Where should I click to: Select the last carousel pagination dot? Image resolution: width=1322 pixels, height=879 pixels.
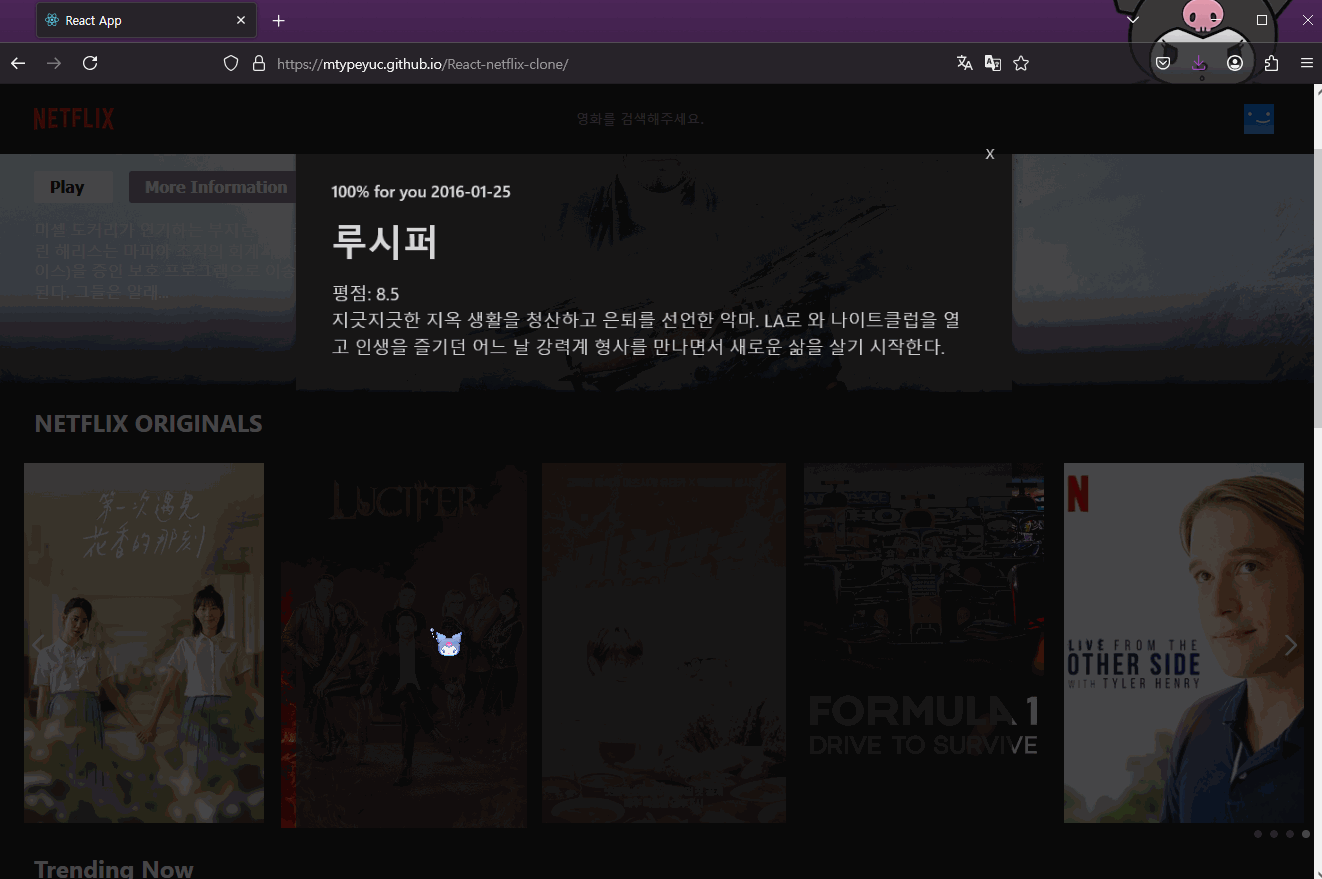[1306, 834]
